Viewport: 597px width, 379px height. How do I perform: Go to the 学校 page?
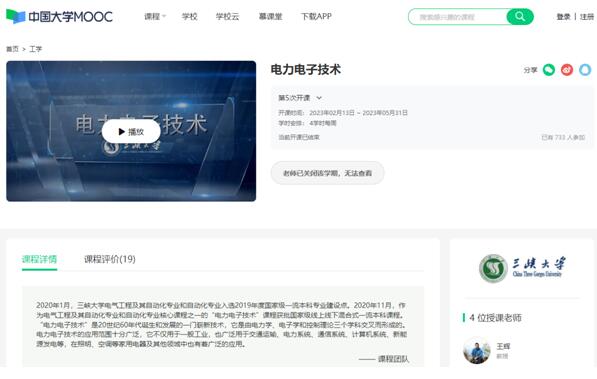189,16
